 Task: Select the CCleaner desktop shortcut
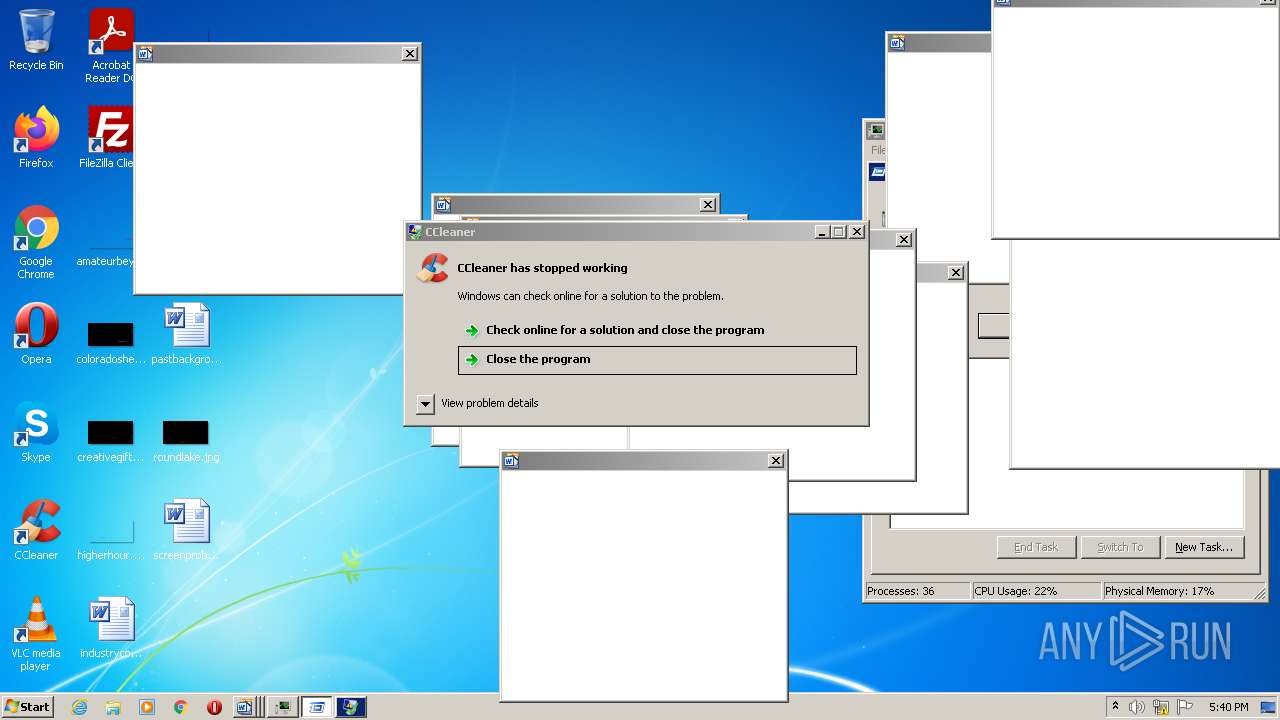36,530
